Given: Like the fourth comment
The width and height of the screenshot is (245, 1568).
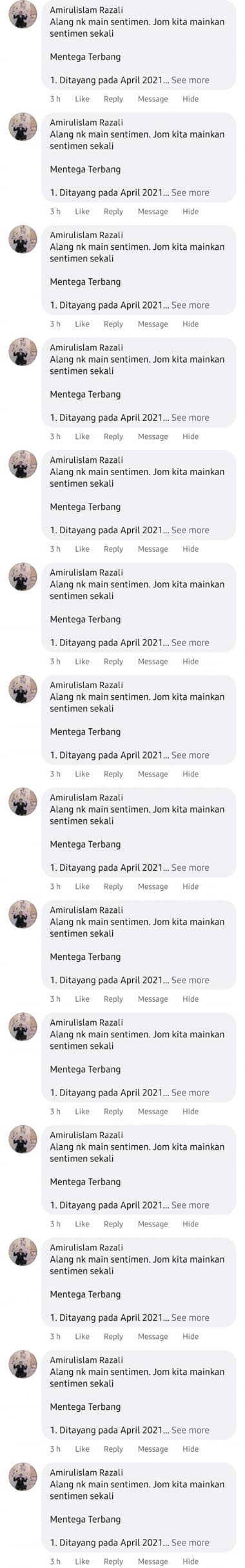Looking at the screenshot, I should click(x=82, y=436).
